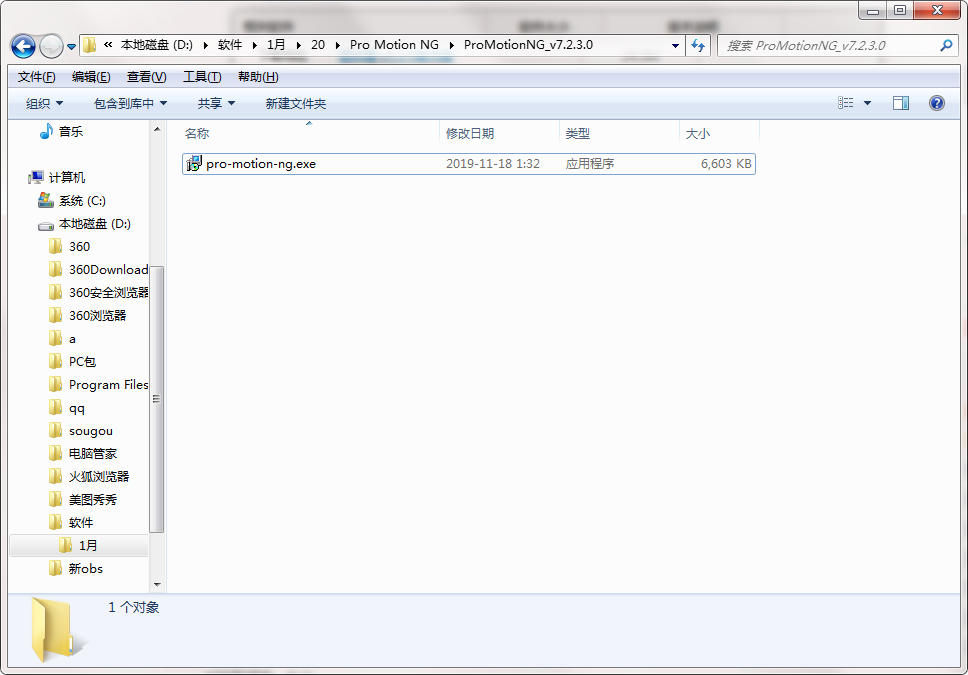This screenshot has height=675, width=968.
Task: Select the Pro Motion NG breadcrumb segment
Action: click(x=394, y=45)
